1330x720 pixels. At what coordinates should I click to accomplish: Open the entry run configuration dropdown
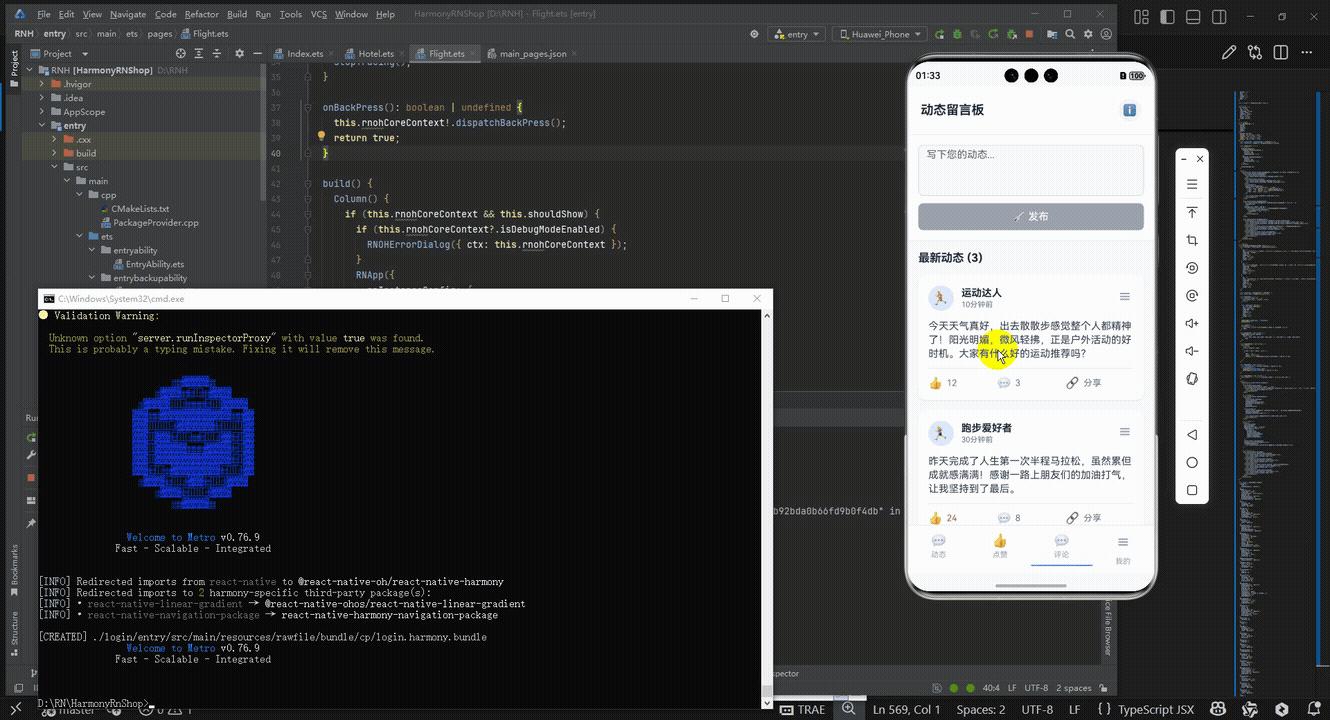click(x=796, y=34)
